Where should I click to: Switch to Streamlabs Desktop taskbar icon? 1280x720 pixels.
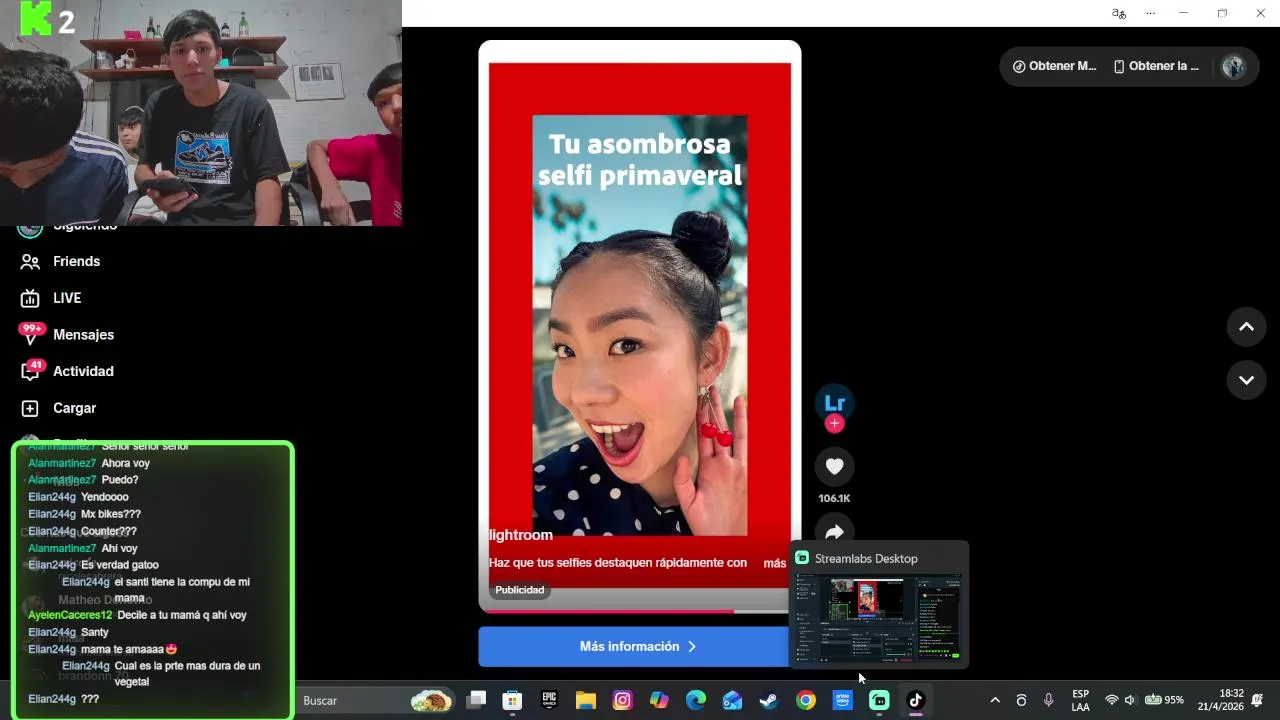point(879,700)
